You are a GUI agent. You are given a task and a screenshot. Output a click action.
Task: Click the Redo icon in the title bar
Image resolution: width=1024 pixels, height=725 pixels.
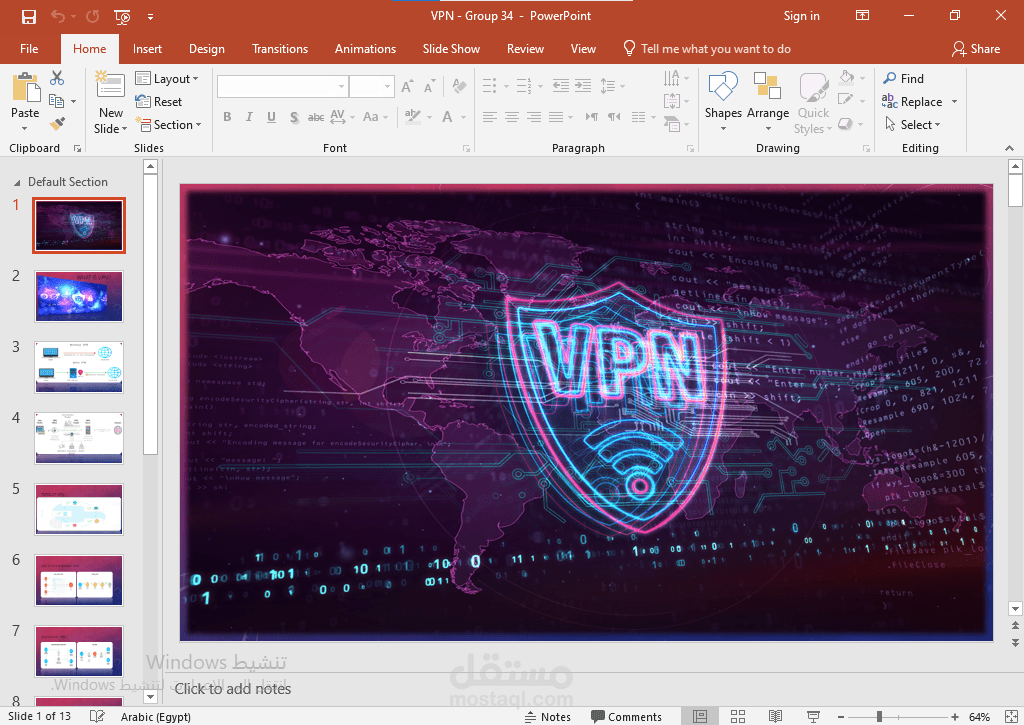point(93,16)
